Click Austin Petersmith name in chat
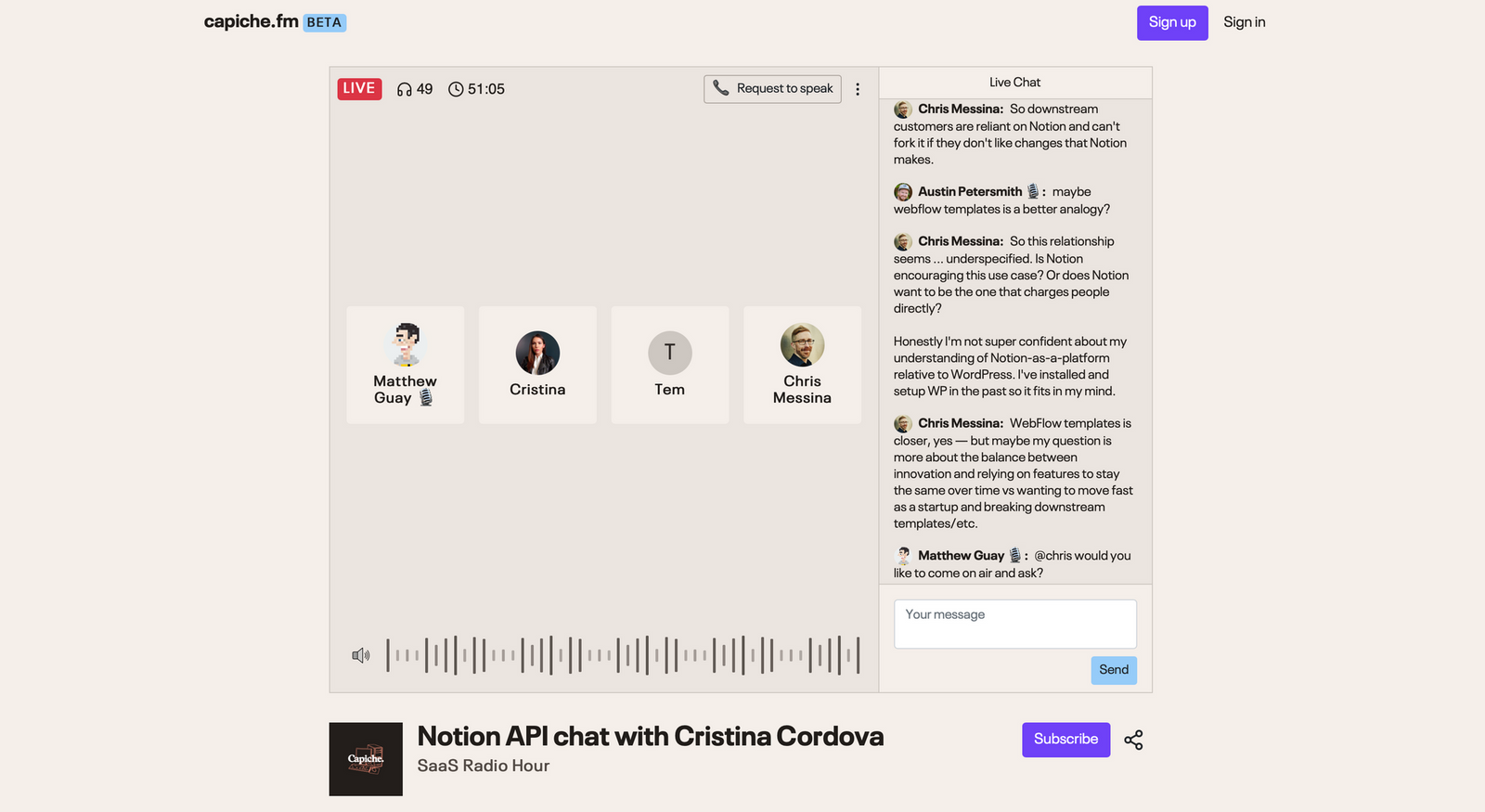 (x=970, y=192)
